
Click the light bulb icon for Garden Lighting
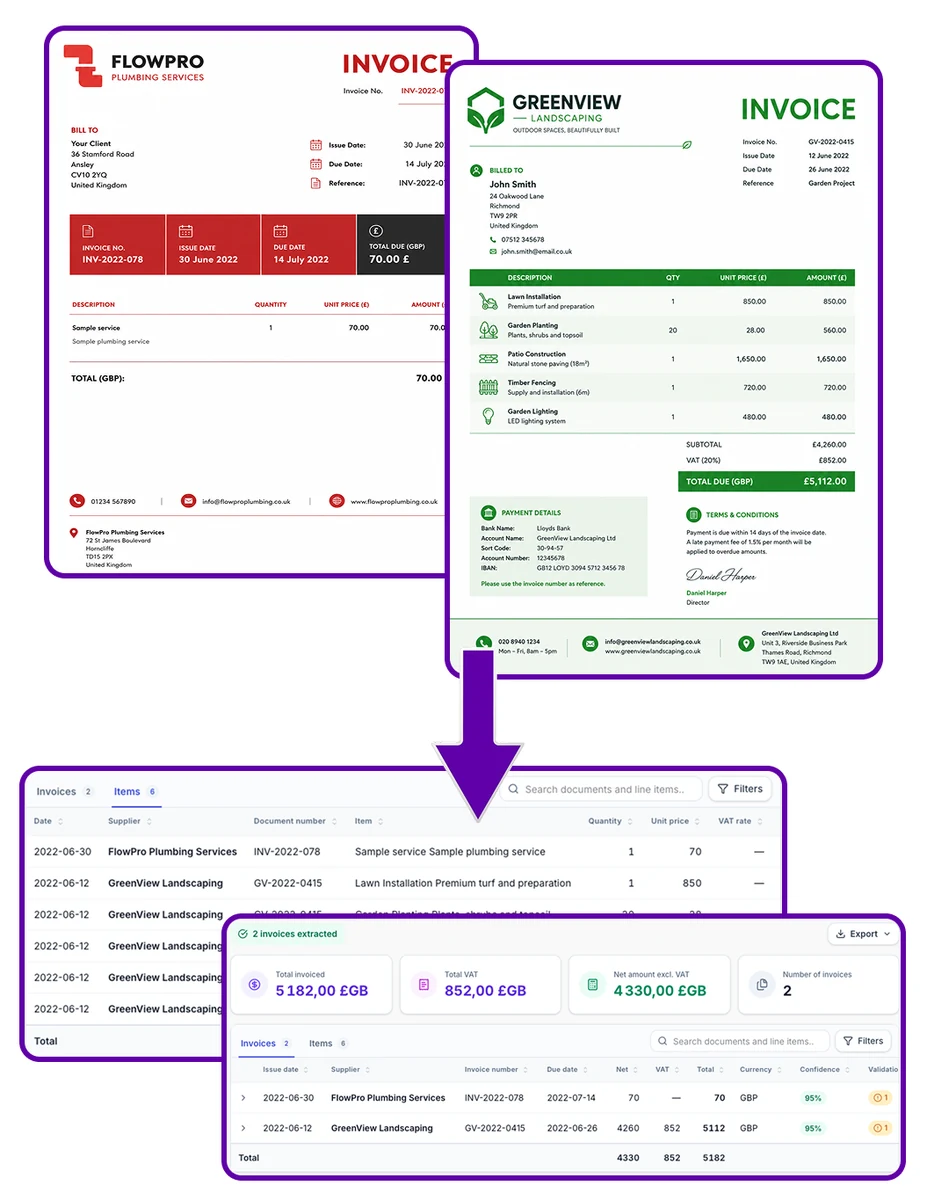(489, 416)
